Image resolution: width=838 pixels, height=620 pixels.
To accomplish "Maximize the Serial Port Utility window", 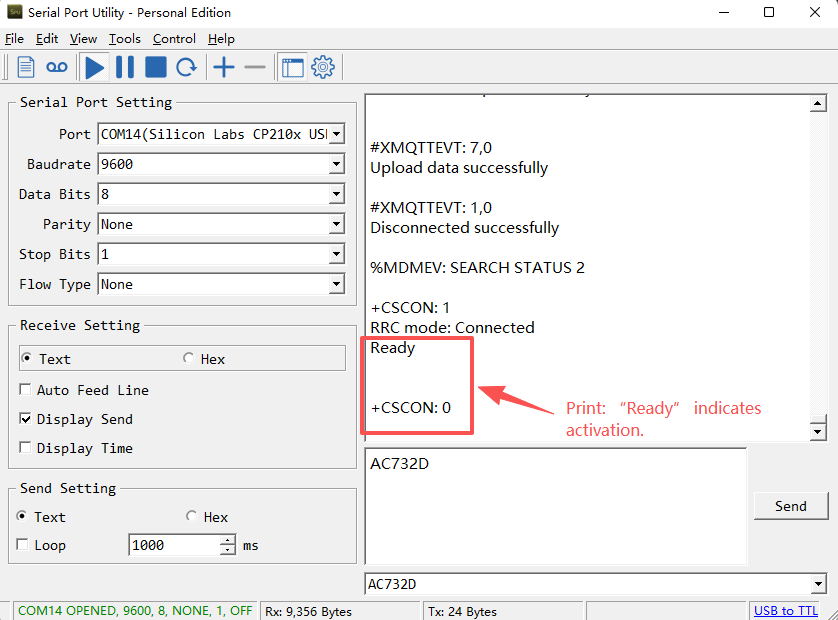I will coord(769,12).
